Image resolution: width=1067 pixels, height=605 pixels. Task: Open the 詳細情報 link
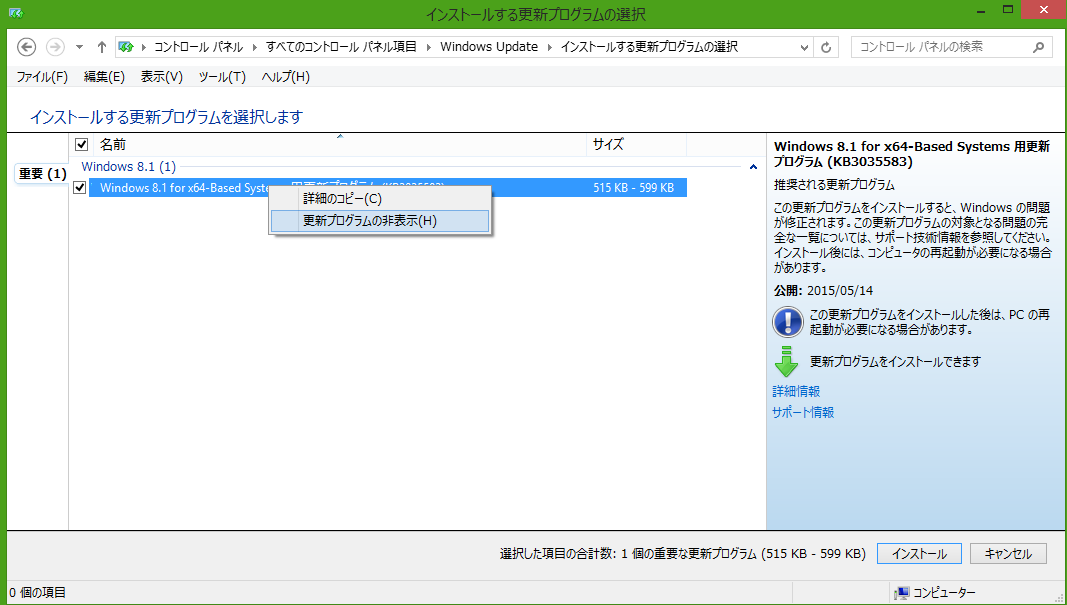tap(796, 391)
